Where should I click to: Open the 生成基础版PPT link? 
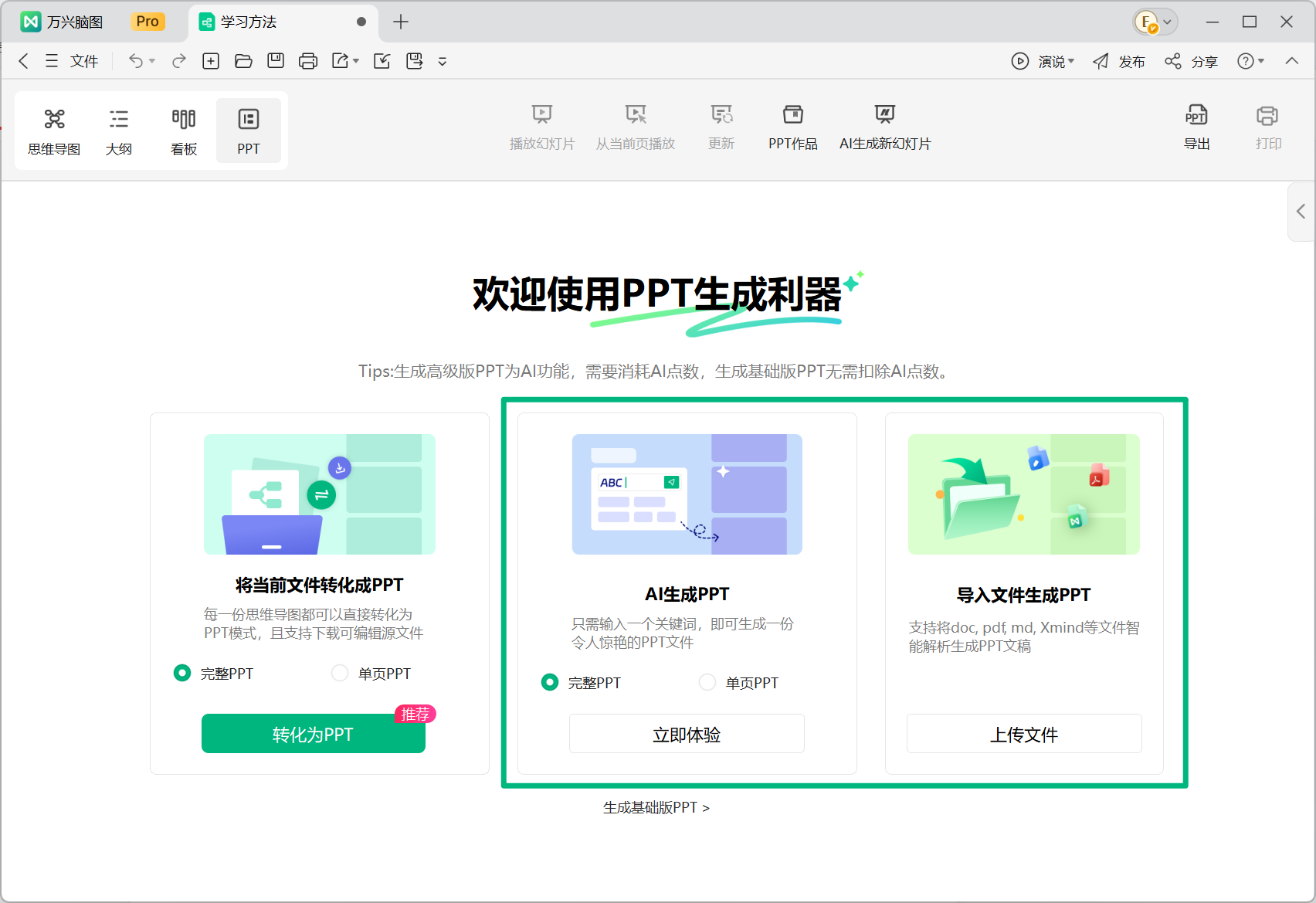click(x=656, y=807)
